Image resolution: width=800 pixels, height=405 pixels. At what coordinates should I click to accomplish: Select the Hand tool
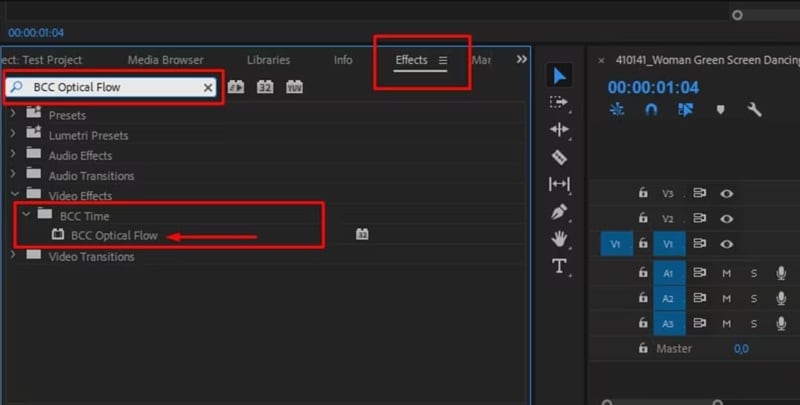pyautogui.click(x=559, y=238)
